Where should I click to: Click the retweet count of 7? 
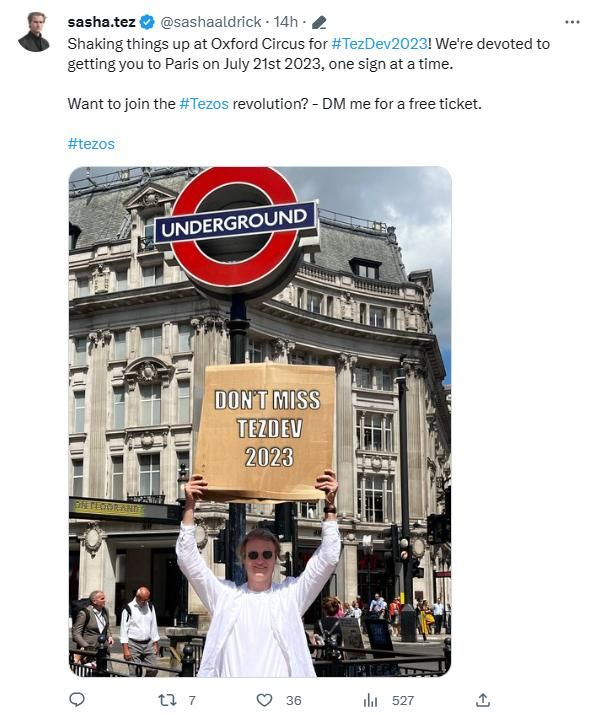point(192,700)
